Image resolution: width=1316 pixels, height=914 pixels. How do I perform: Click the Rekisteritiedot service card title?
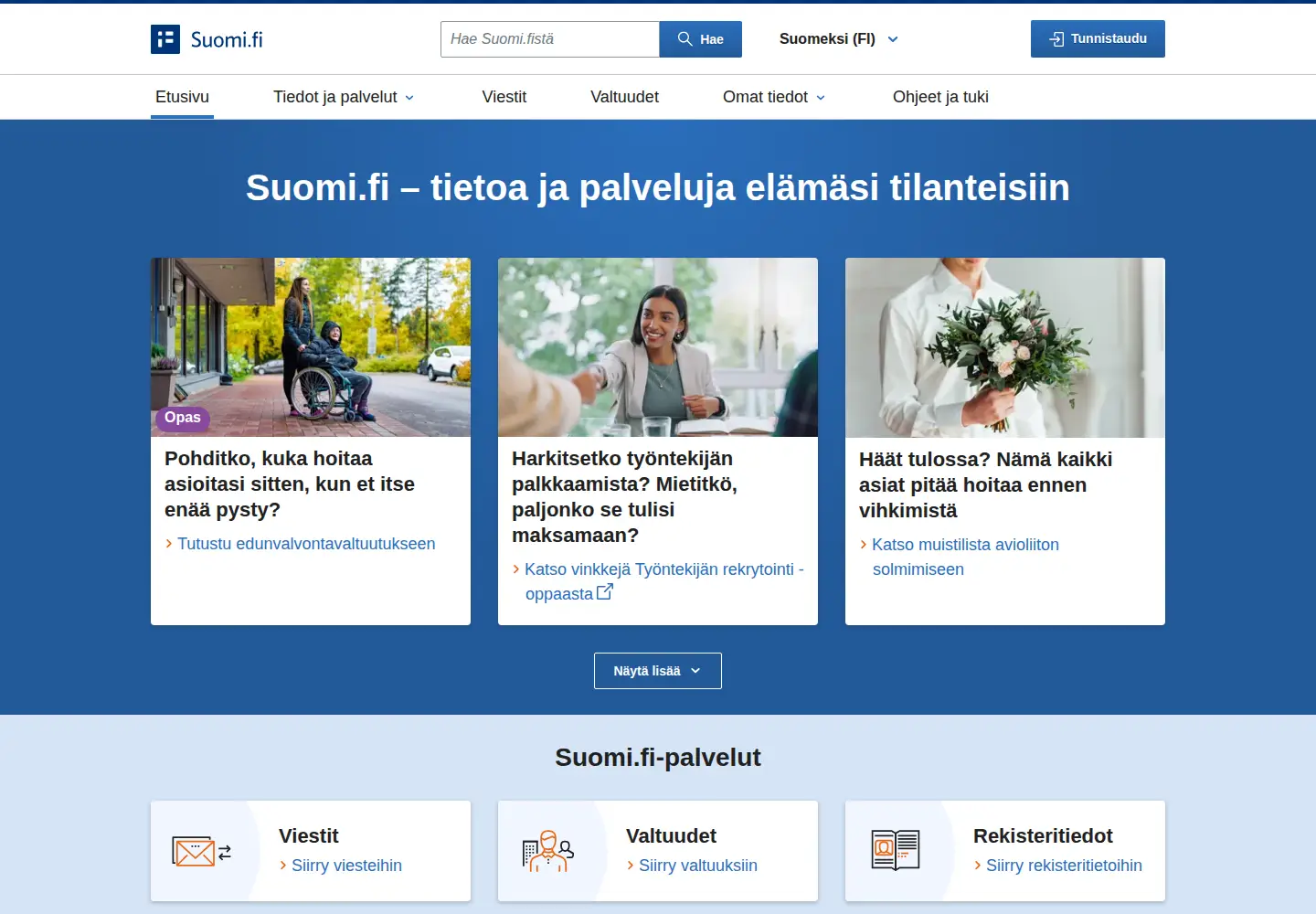1043,836
